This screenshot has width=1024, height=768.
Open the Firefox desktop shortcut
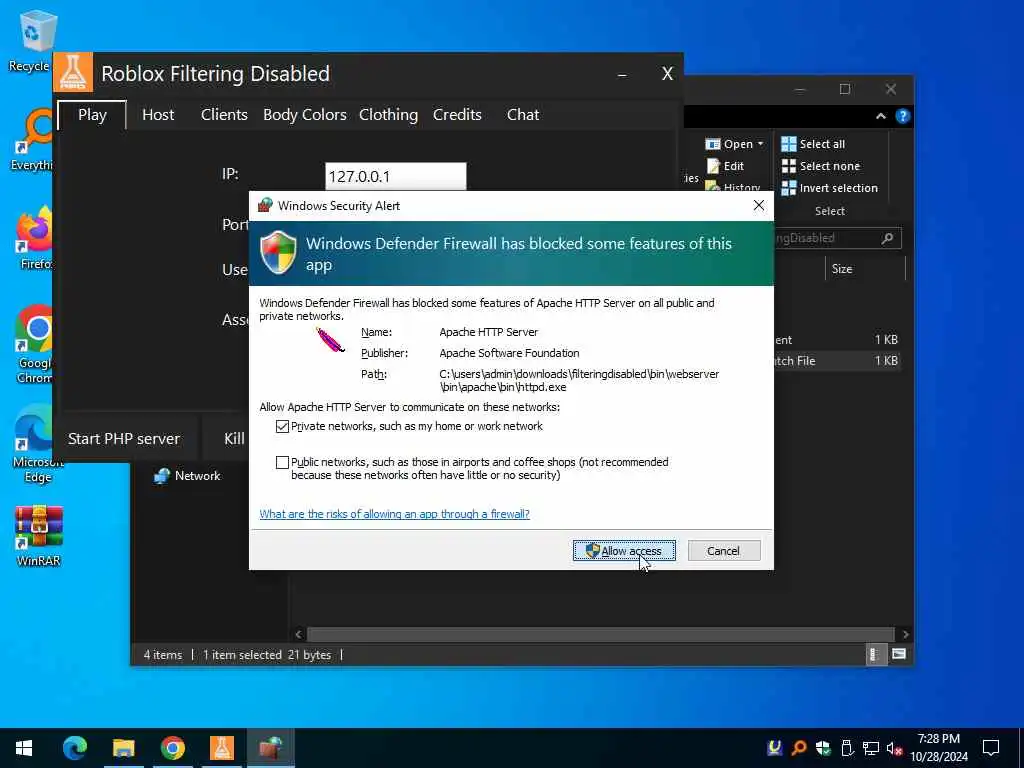point(34,238)
